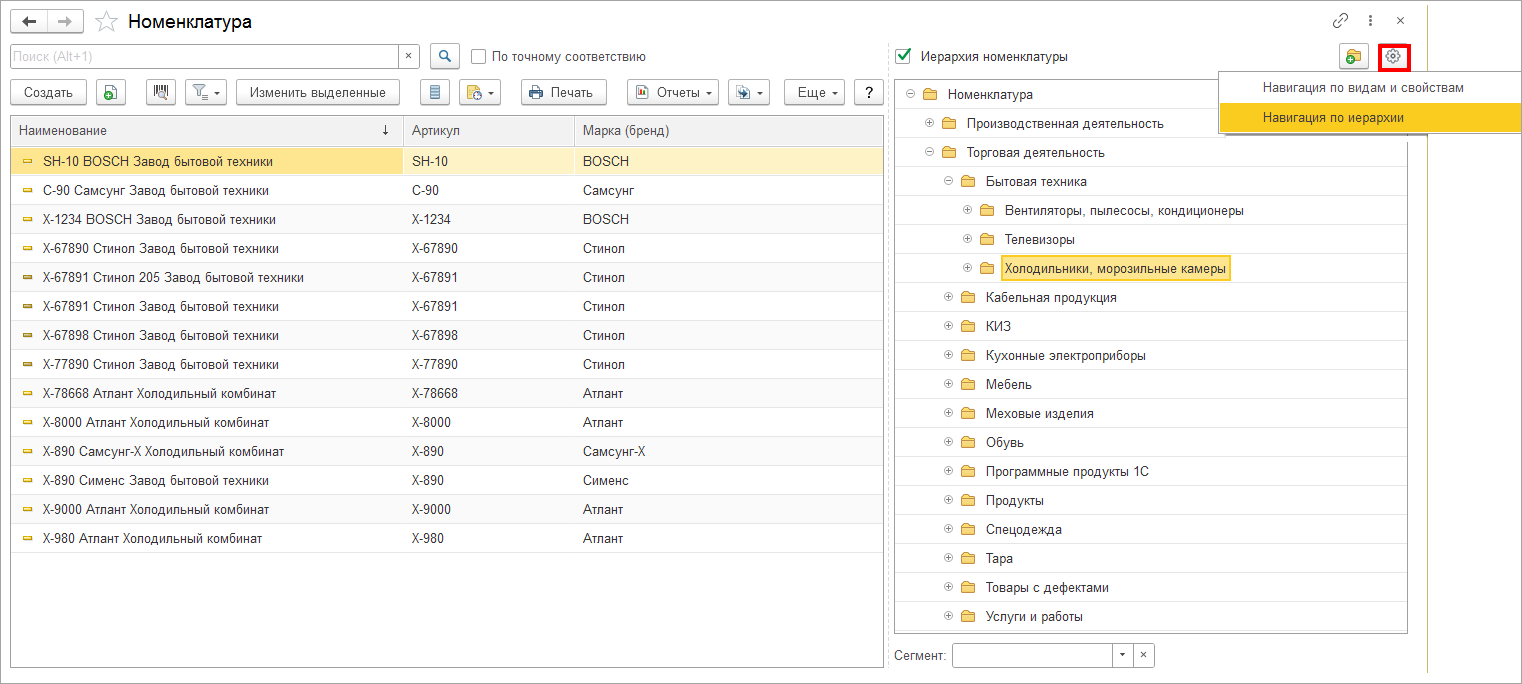Click the get link chain icon
The image size is (1522, 684).
1340,21
